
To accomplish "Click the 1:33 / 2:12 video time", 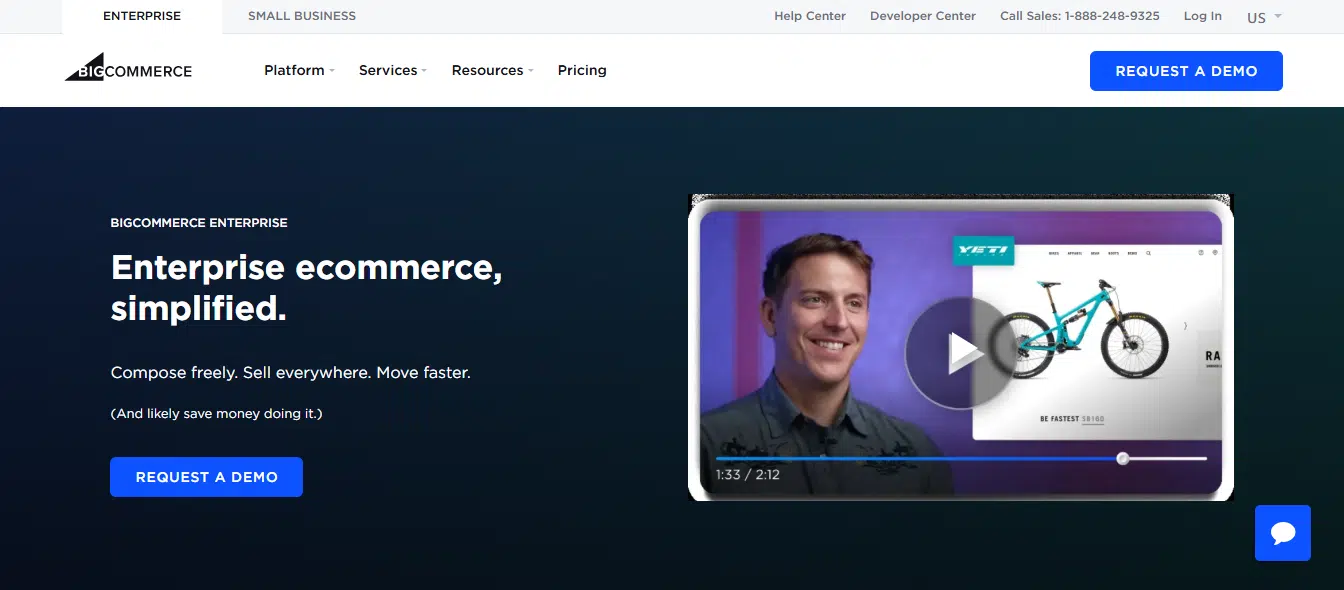I will click(748, 475).
